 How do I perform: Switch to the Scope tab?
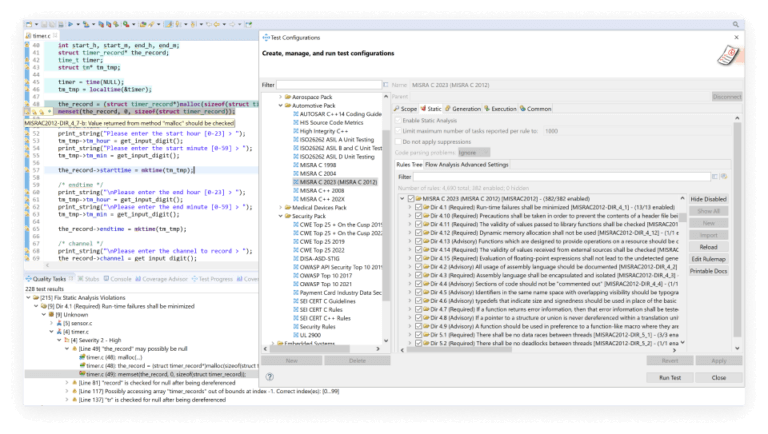[x=405, y=109]
